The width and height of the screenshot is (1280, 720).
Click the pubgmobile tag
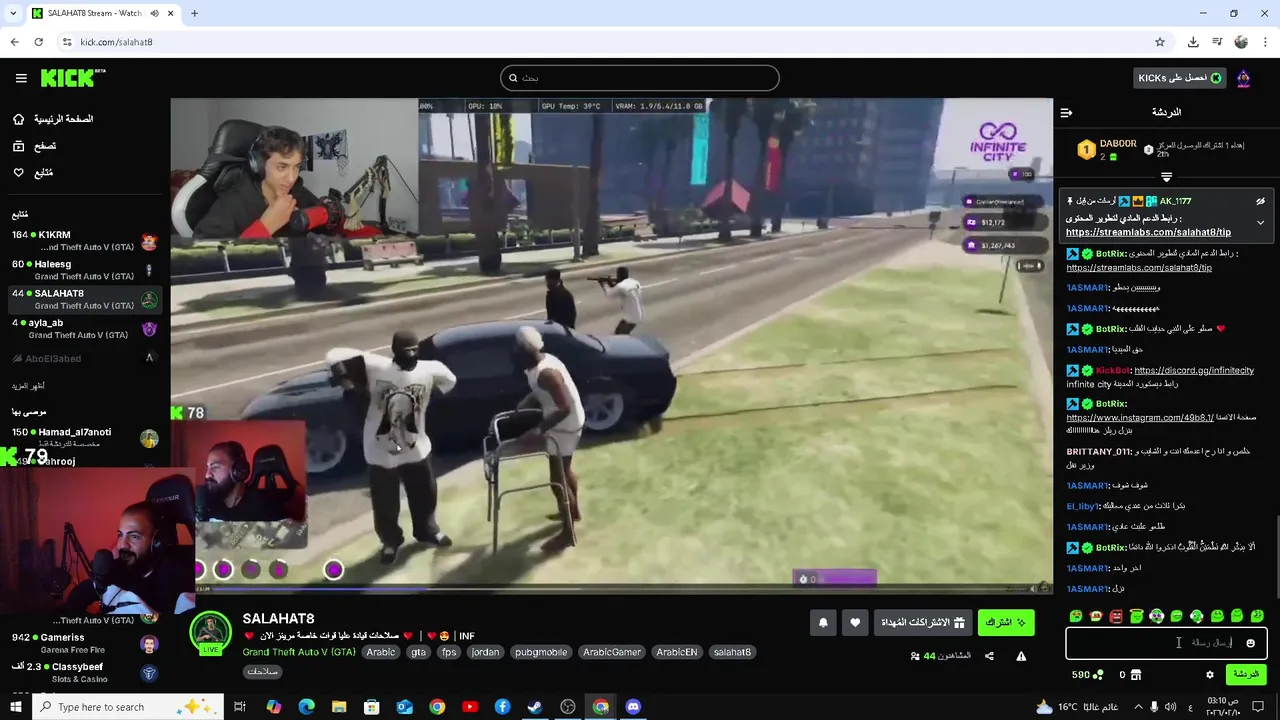pos(541,652)
